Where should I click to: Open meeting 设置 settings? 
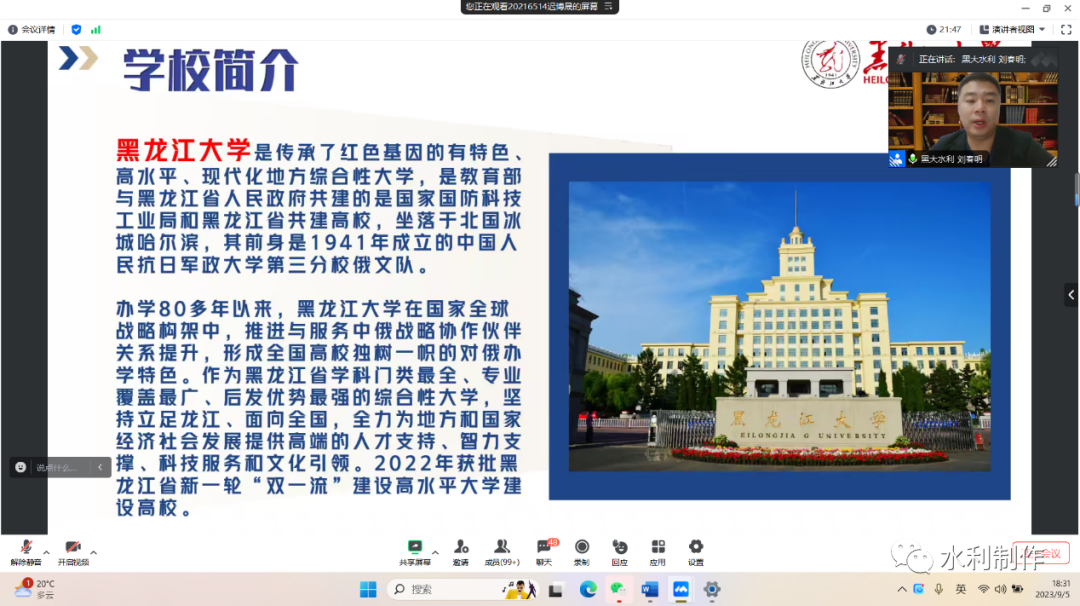(x=696, y=552)
